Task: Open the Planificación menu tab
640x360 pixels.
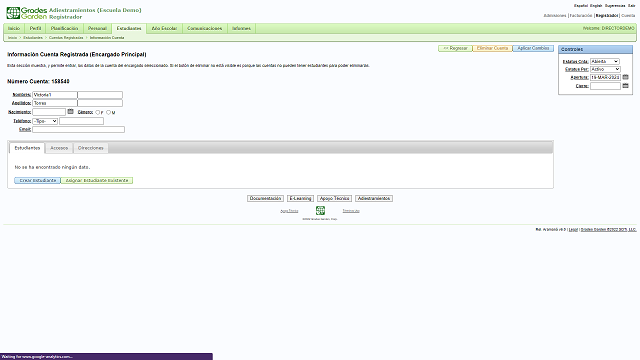Action: (x=64, y=29)
